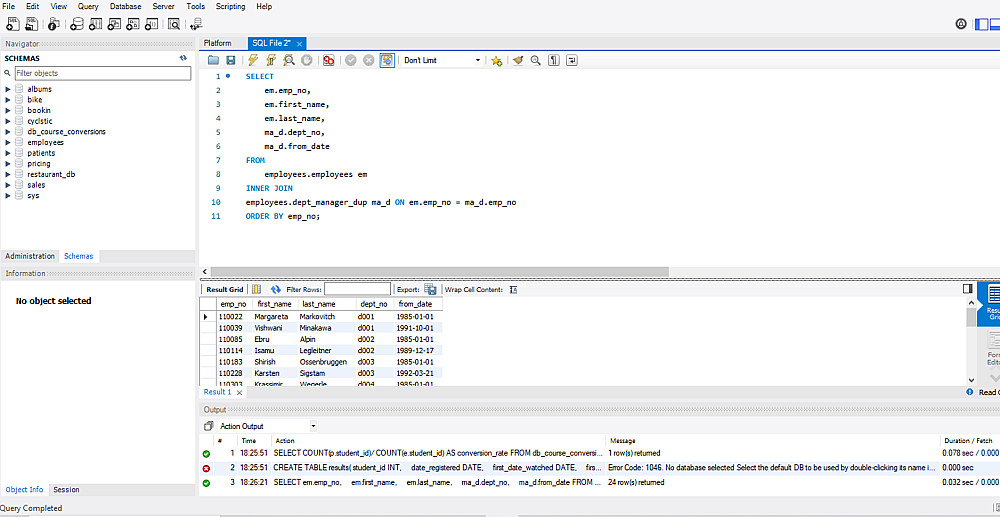Viewport: 1000px width, 517px height.
Task: Open the Don't Limit rows dropdown
Action: [x=441, y=60]
